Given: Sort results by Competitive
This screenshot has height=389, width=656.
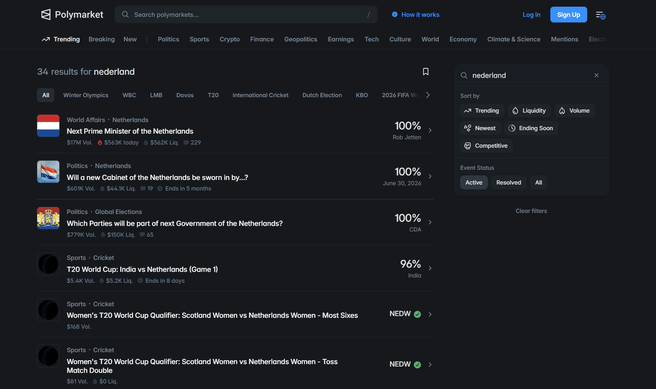Looking at the screenshot, I should click(x=486, y=146).
